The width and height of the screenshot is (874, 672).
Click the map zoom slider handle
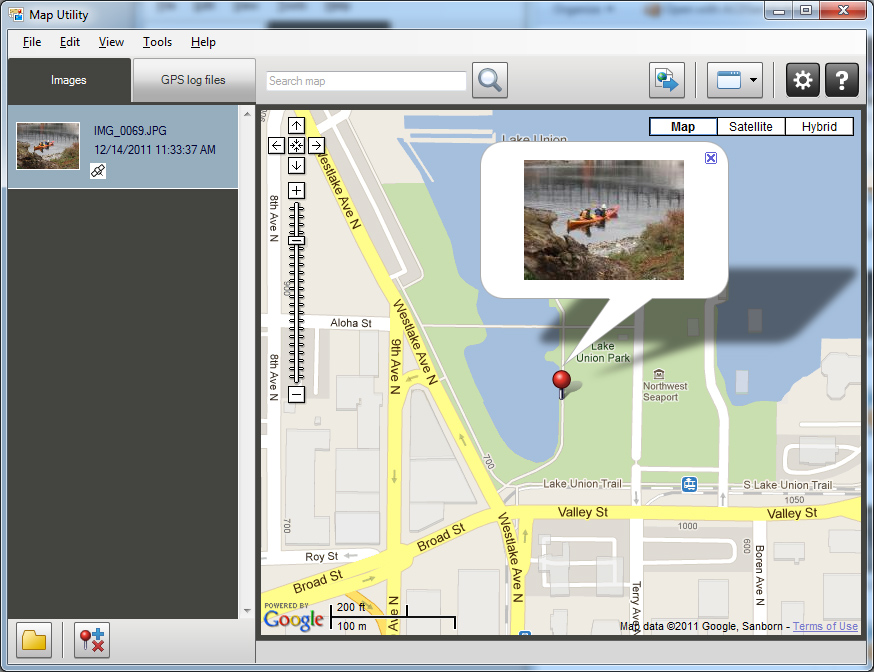[297, 241]
